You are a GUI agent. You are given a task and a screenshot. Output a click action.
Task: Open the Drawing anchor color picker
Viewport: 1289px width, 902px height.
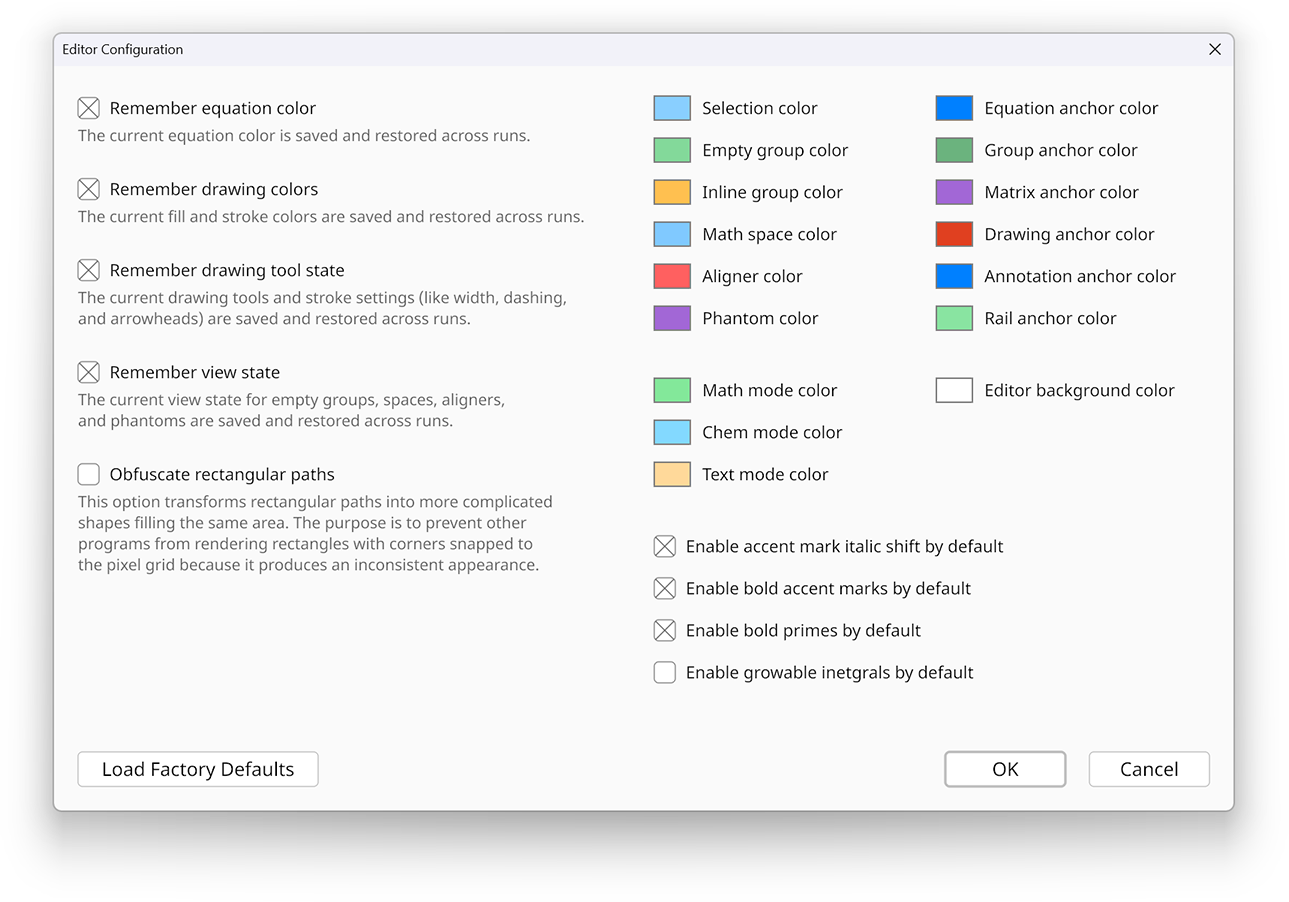tap(953, 233)
